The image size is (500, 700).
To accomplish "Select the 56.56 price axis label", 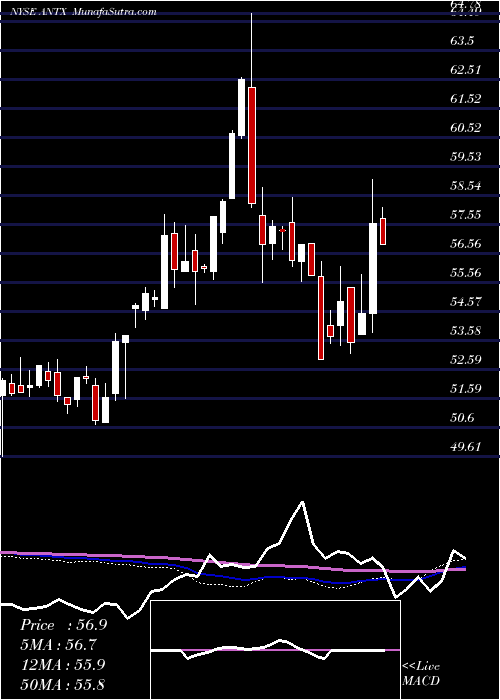I will click(467, 244).
